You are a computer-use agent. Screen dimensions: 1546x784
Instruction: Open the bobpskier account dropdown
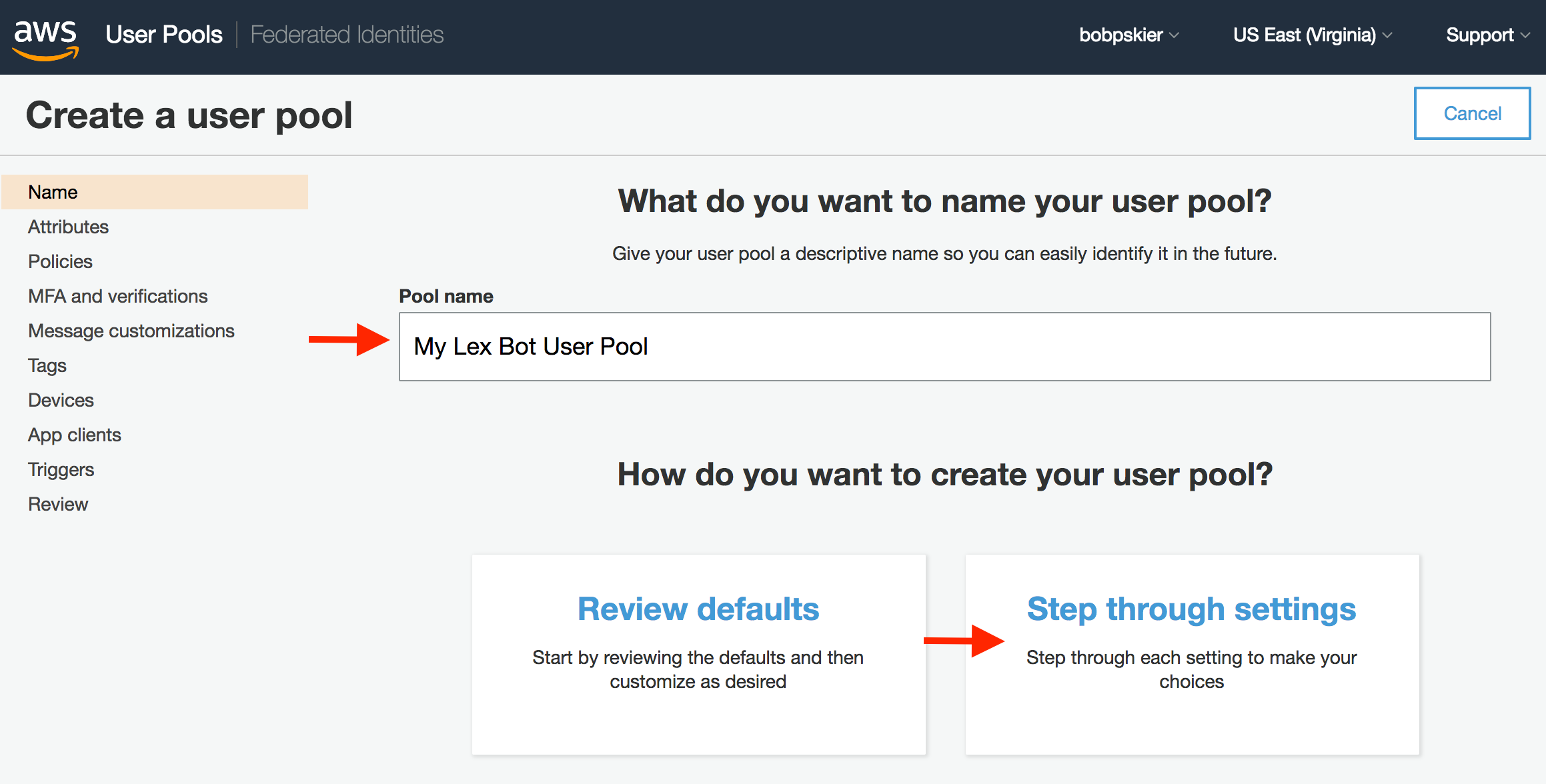[1128, 35]
